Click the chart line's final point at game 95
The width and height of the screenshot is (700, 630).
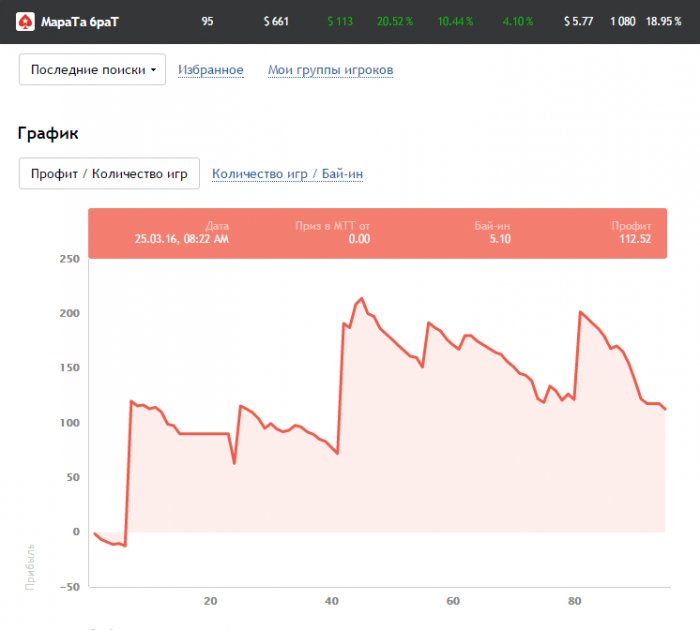(665, 409)
